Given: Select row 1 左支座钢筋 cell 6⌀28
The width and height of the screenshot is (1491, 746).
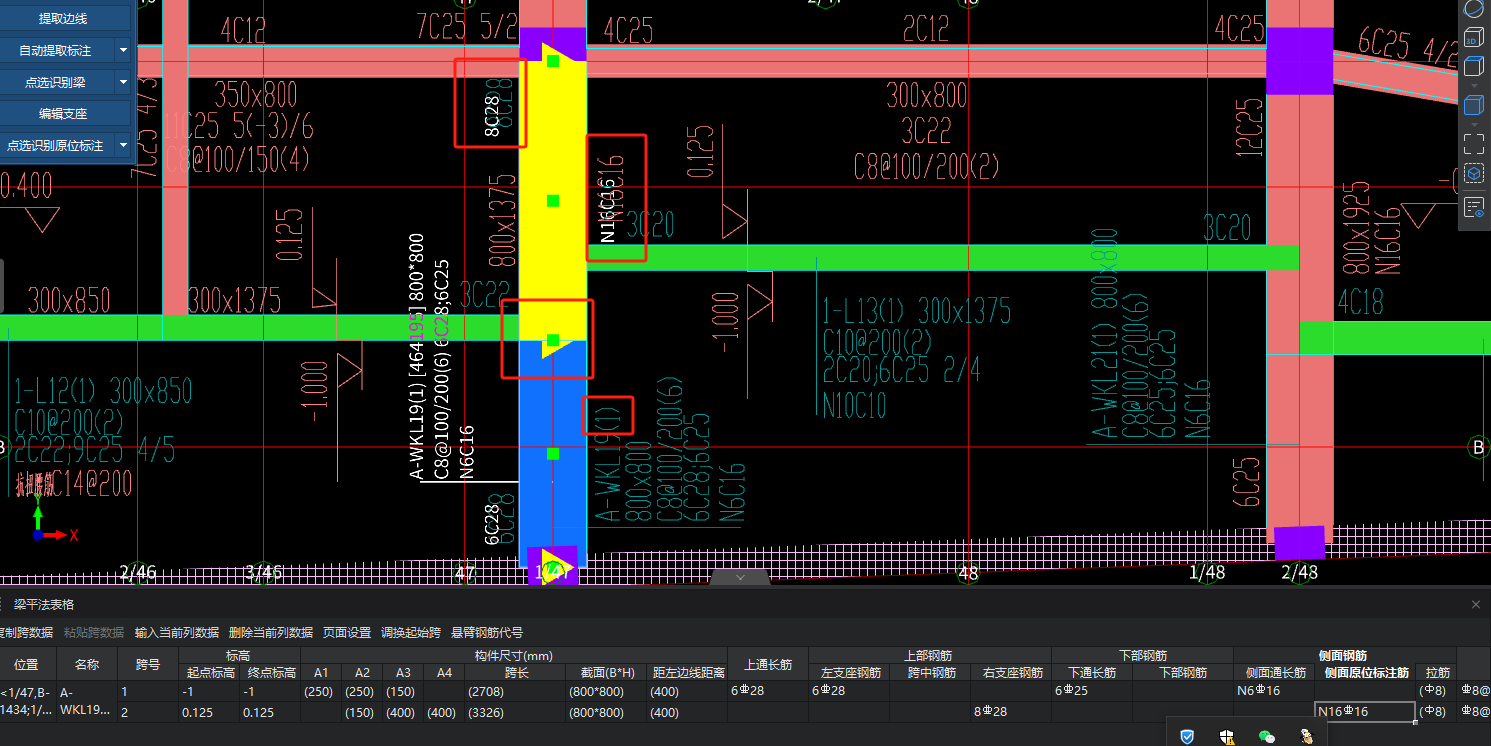Looking at the screenshot, I should 848,691.
